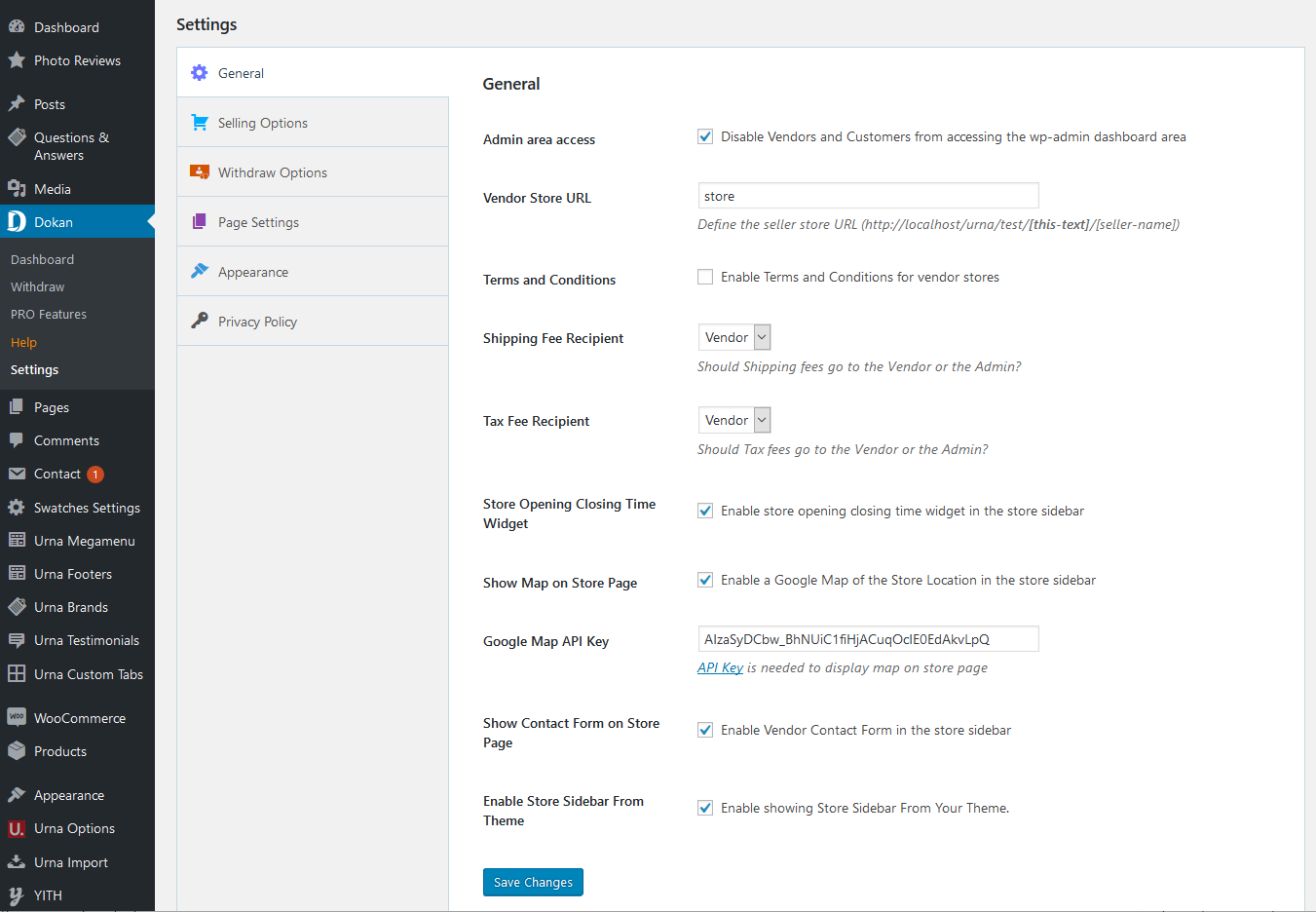Go to Products menu label
This screenshot has height=912, width=1316.
(x=60, y=751)
